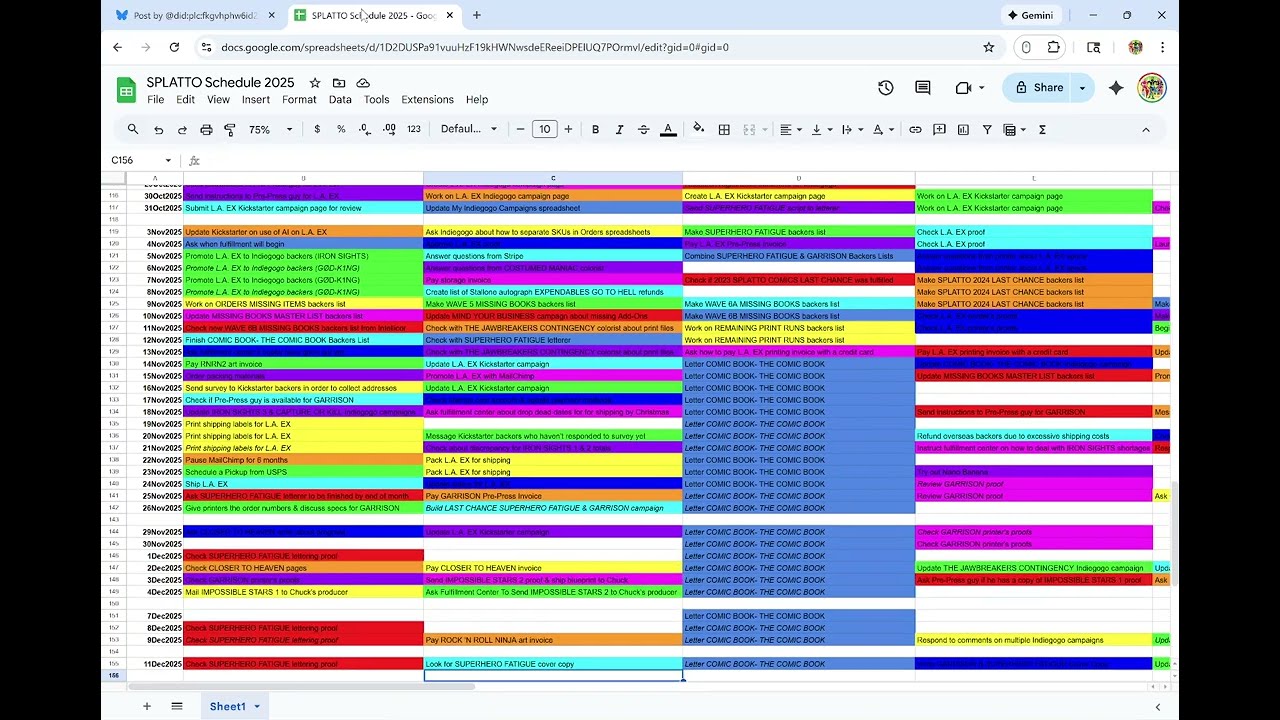Create a filter with funnel icon
1280x720 pixels.
point(987,129)
